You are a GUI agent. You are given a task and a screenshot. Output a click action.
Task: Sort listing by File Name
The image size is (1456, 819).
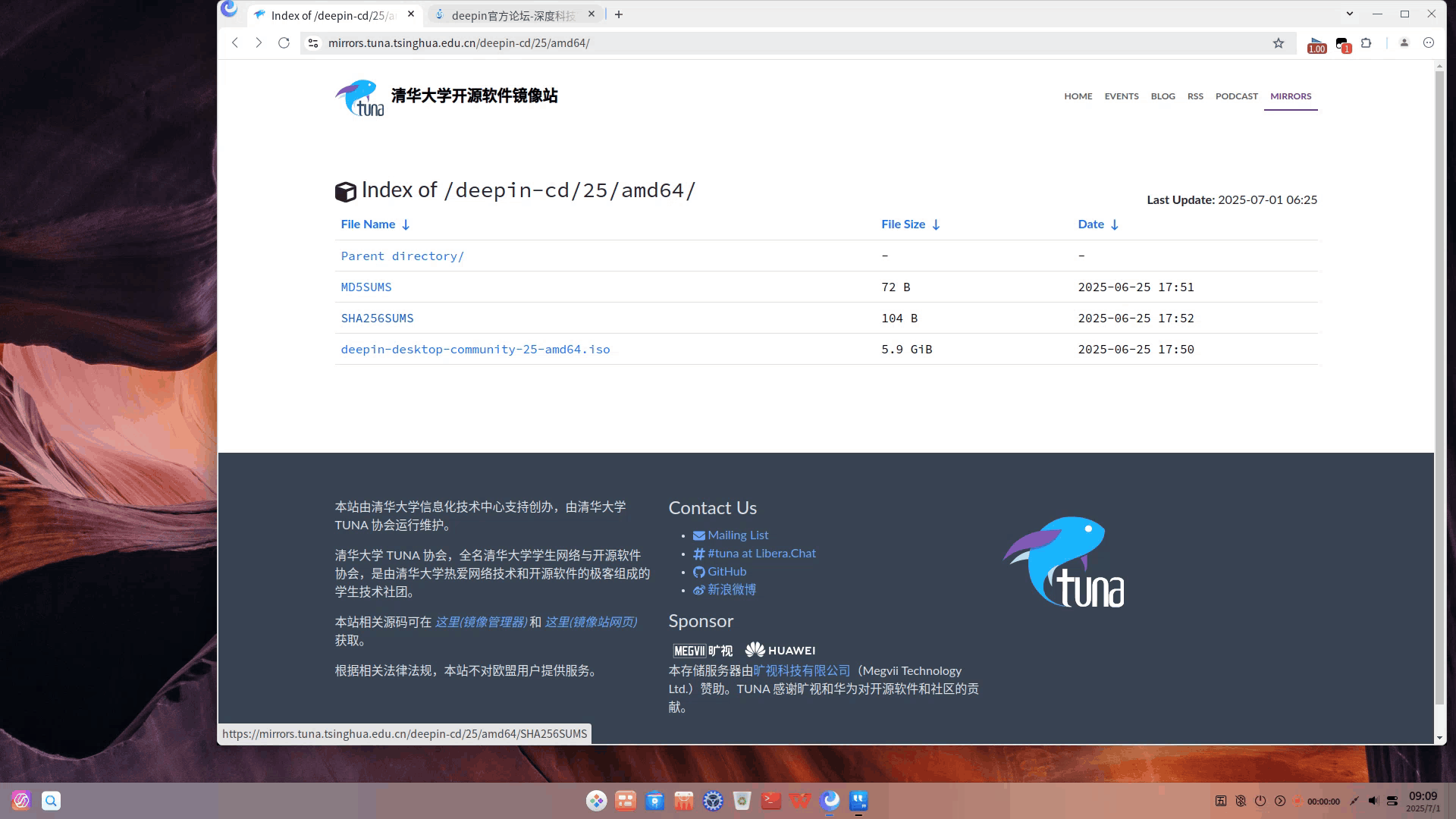pos(375,224)
